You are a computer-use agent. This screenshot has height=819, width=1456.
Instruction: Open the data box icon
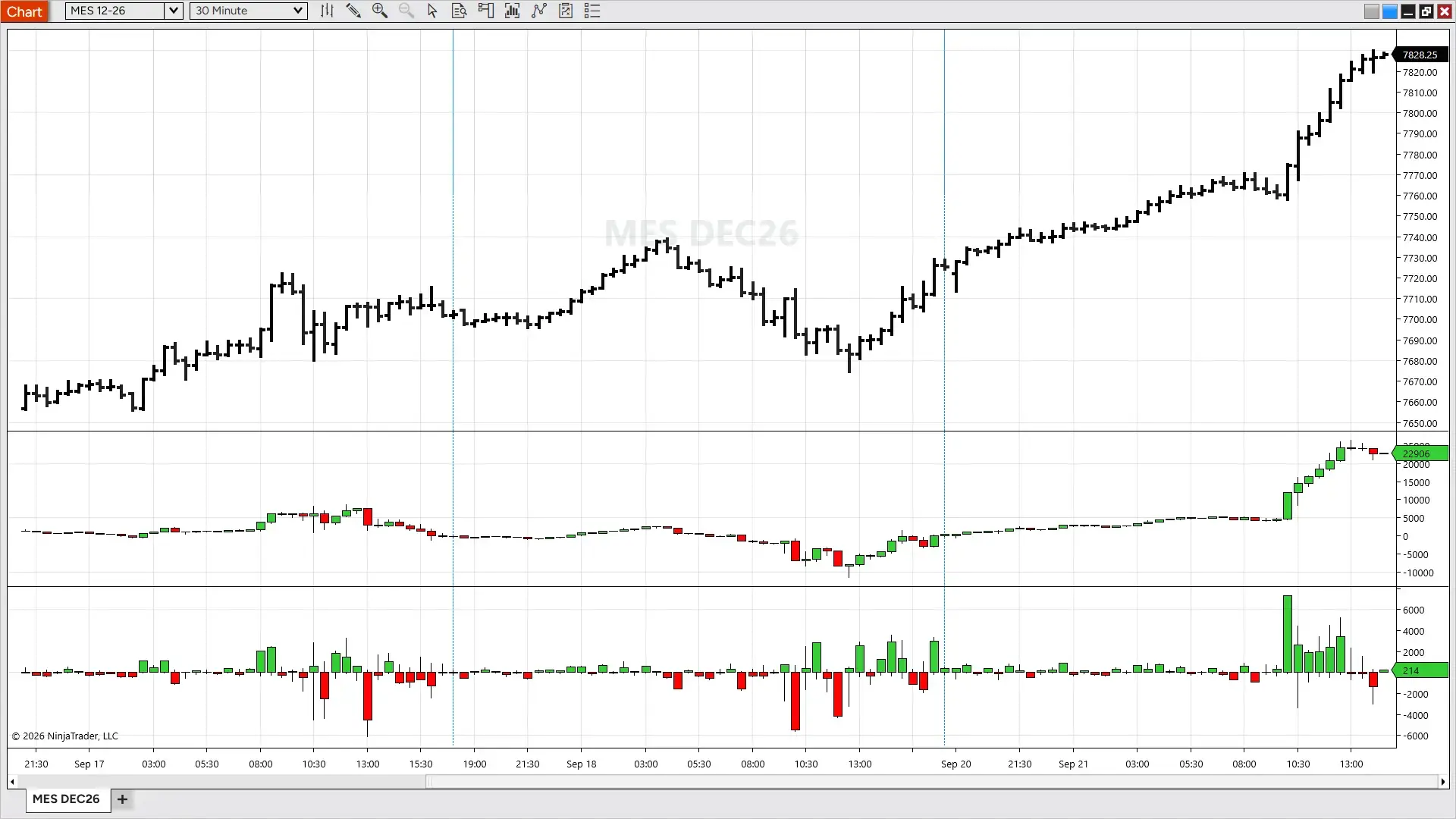point(459,11)
